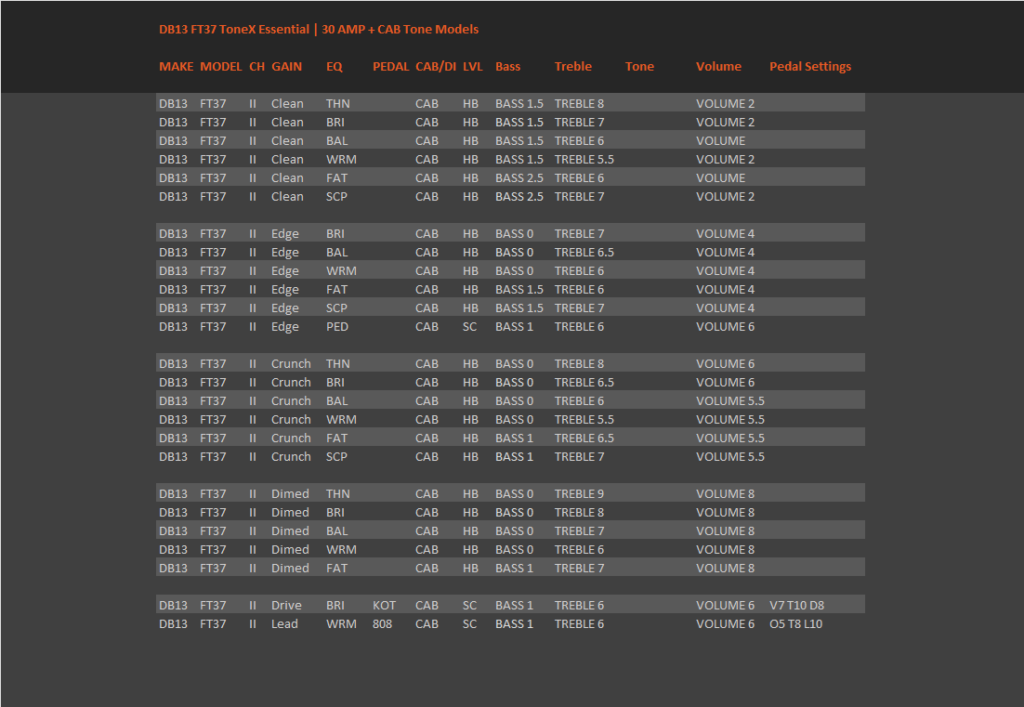
Task: Click the CAB/DI column header
Action: click(436, 67)
